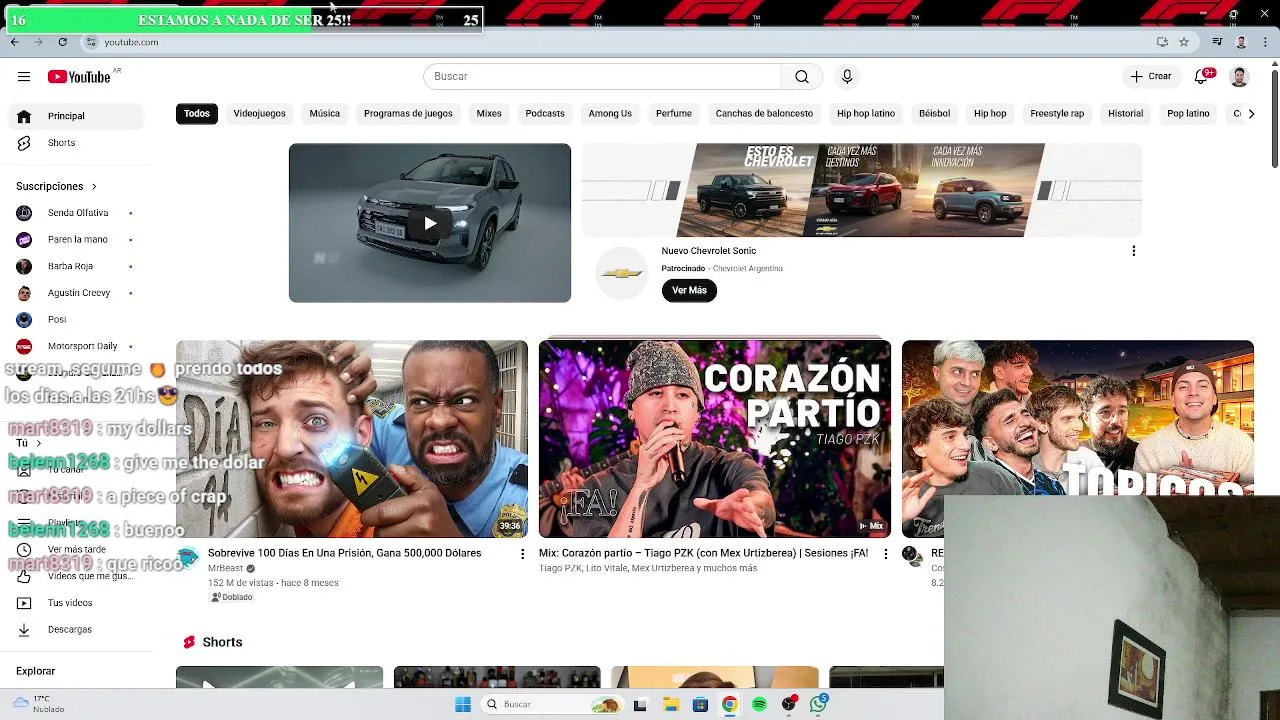The height and width of the screenshot is (720, 1280).
Task: Go back in the browser
Action: click(x=14, y=42)
